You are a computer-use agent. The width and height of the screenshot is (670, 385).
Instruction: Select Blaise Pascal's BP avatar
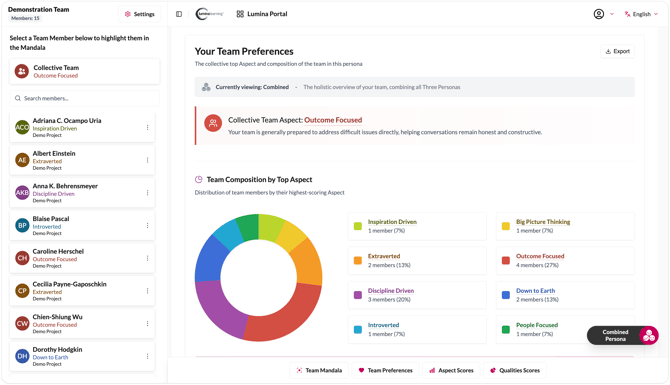tap(22, 225)
